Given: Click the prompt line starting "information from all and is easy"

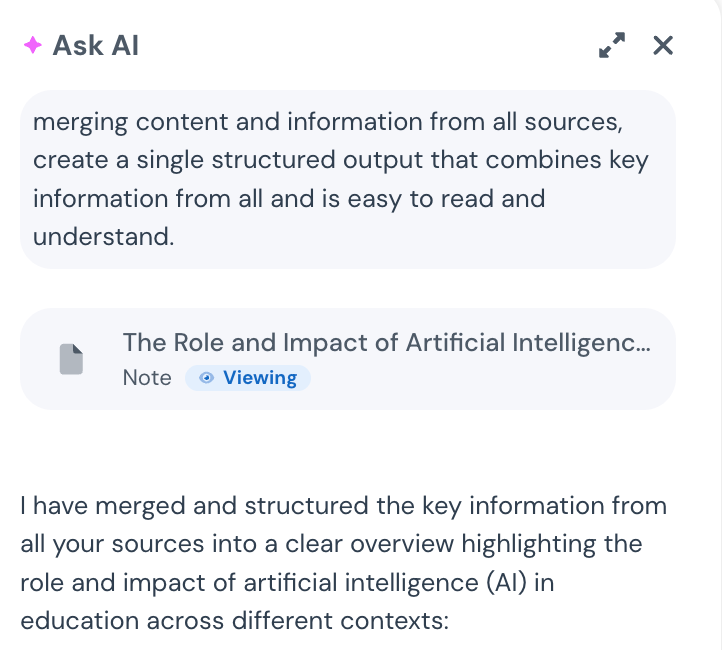Looking at the screenshot, I should [x=288, y=199].
